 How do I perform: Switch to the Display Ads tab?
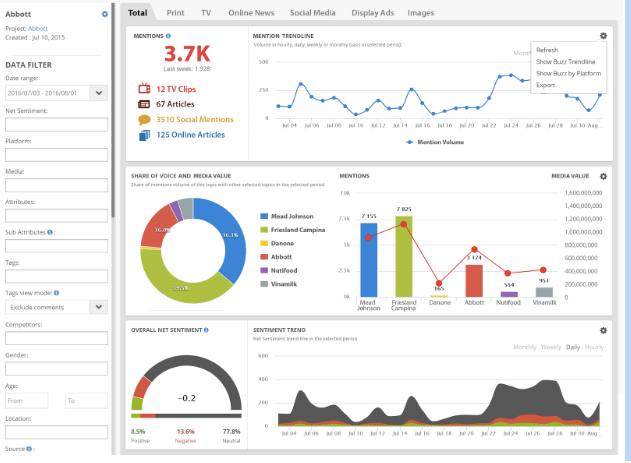click(x=373, y=13)
